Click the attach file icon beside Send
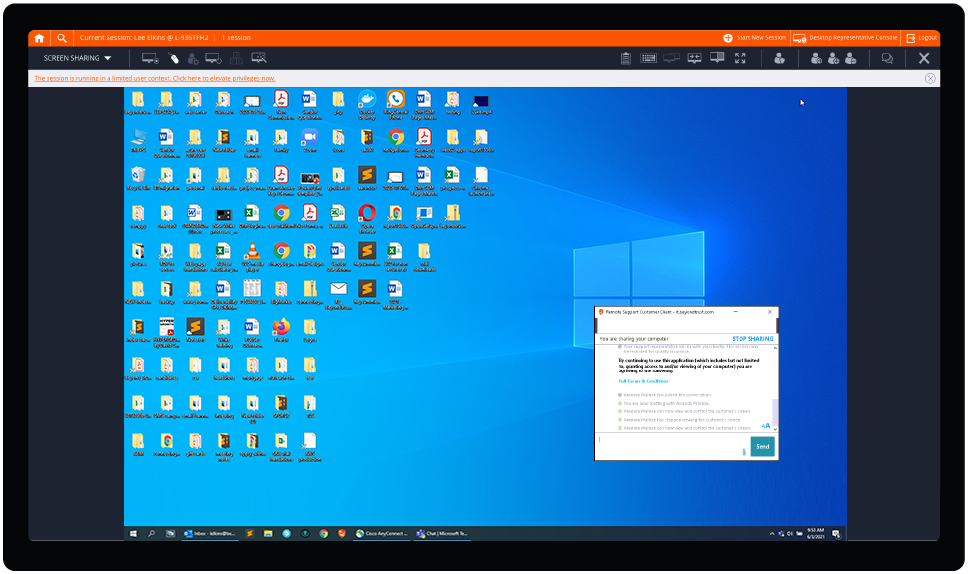This screenshot has width=968, height=574. [x=744, y=452]
